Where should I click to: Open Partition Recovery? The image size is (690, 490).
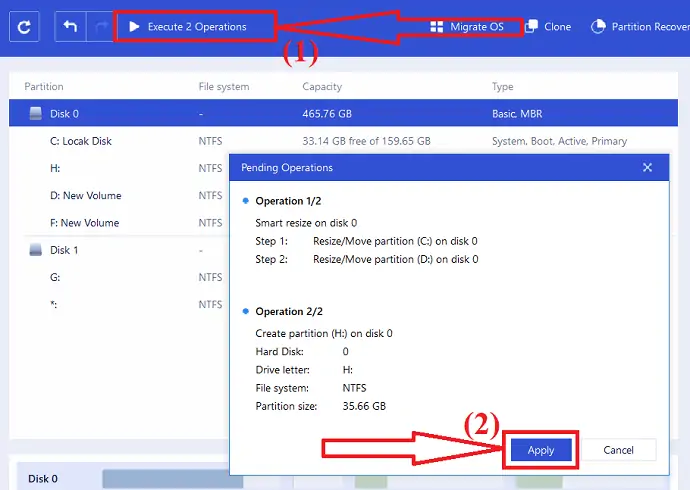(640, 27)
